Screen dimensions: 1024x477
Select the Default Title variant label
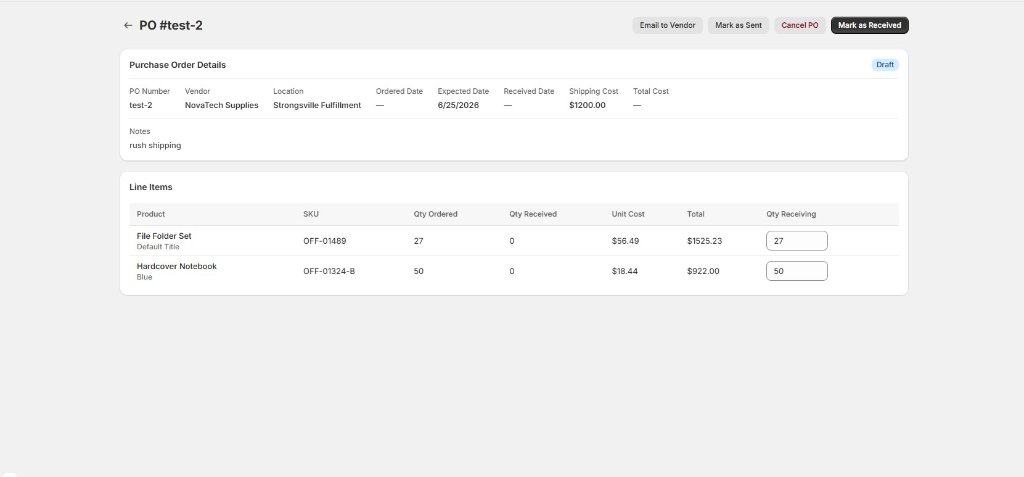(x=158, y=247)
